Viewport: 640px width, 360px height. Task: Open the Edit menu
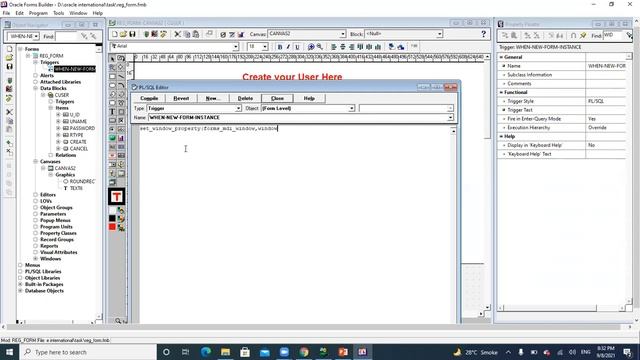[19, 13]
